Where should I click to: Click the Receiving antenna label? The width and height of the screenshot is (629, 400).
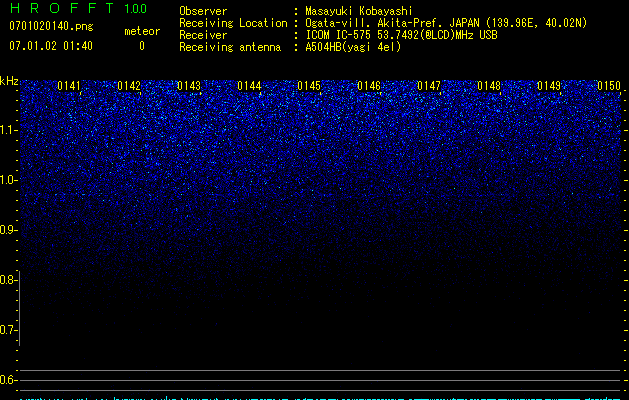coord(230,47)
